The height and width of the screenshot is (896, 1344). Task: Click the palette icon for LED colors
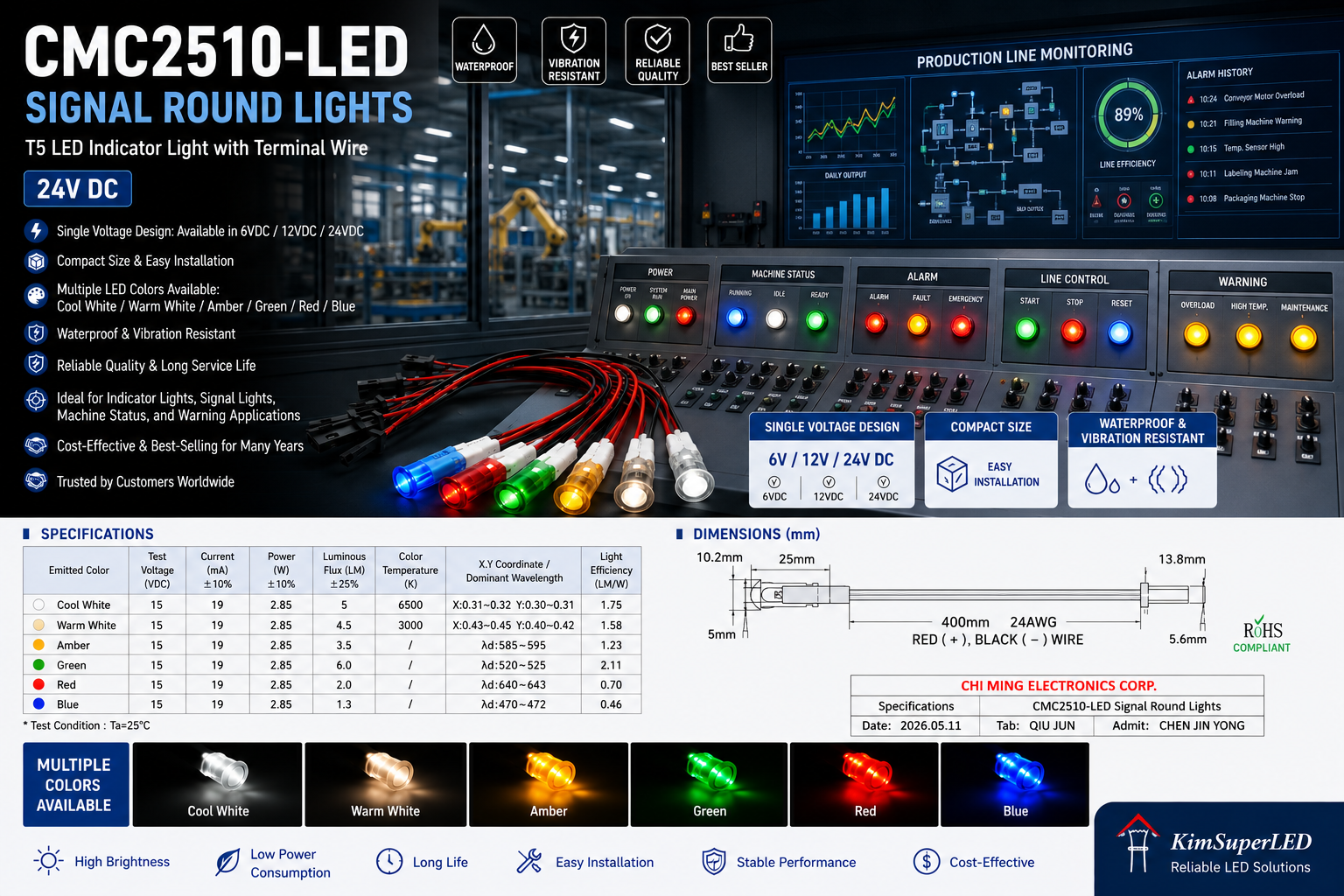tap(36, 296)
